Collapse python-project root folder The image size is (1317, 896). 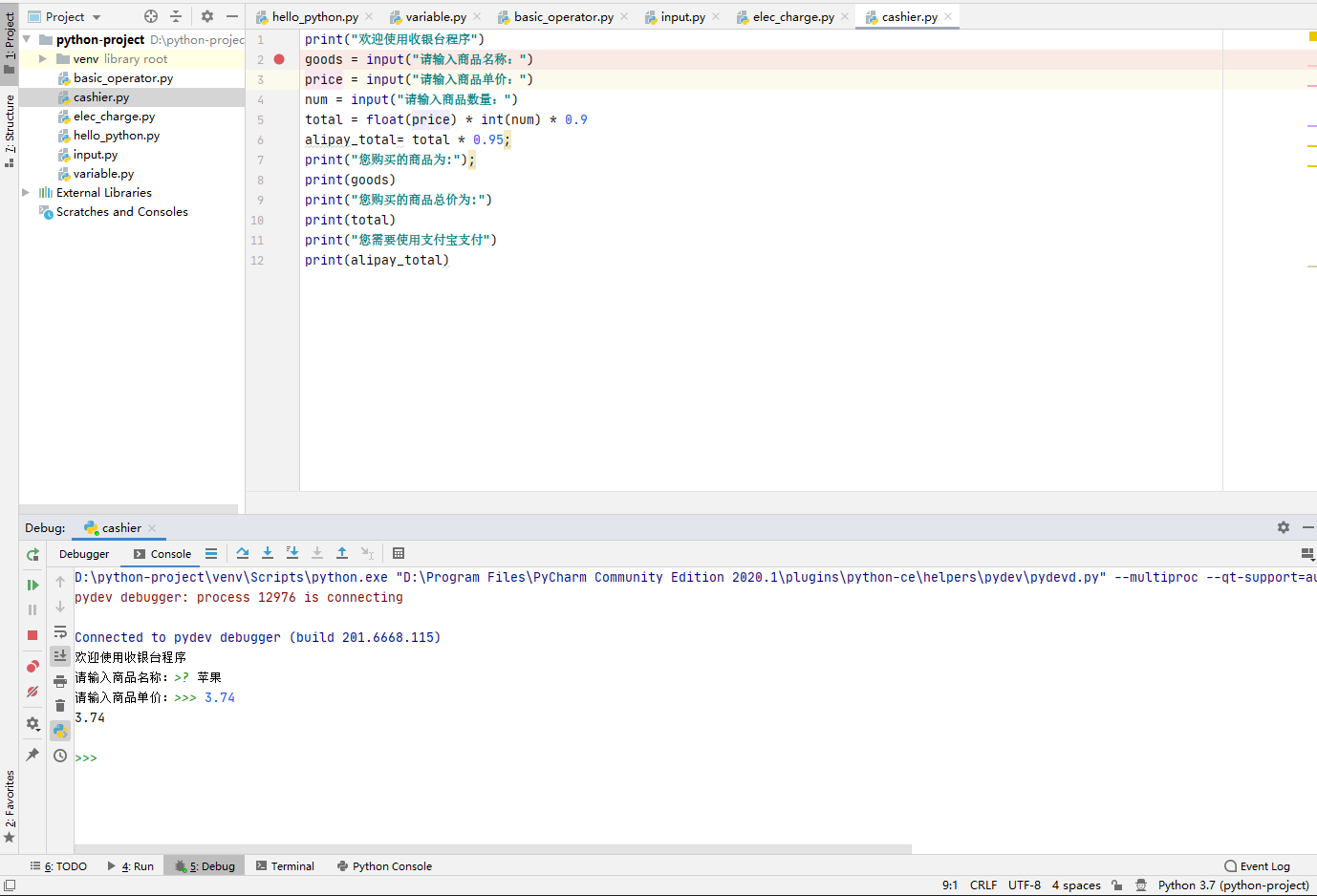(x=27, y=39)
